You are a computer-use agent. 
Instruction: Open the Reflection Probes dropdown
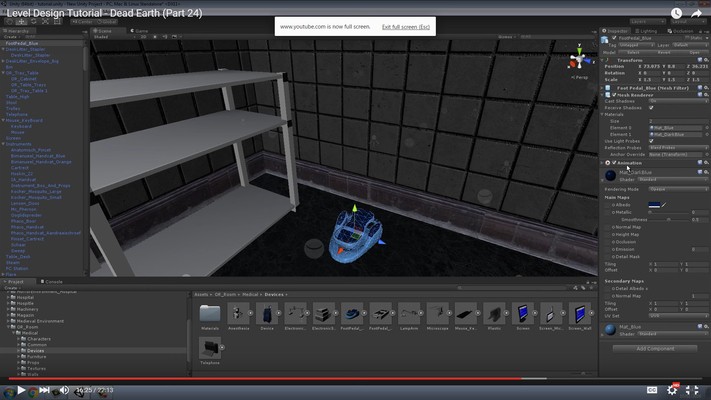[678, 148]
